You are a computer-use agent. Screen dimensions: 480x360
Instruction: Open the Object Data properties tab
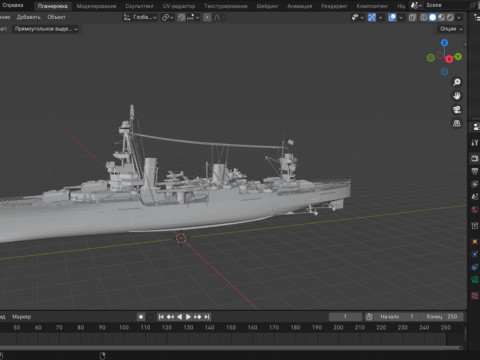475,280
